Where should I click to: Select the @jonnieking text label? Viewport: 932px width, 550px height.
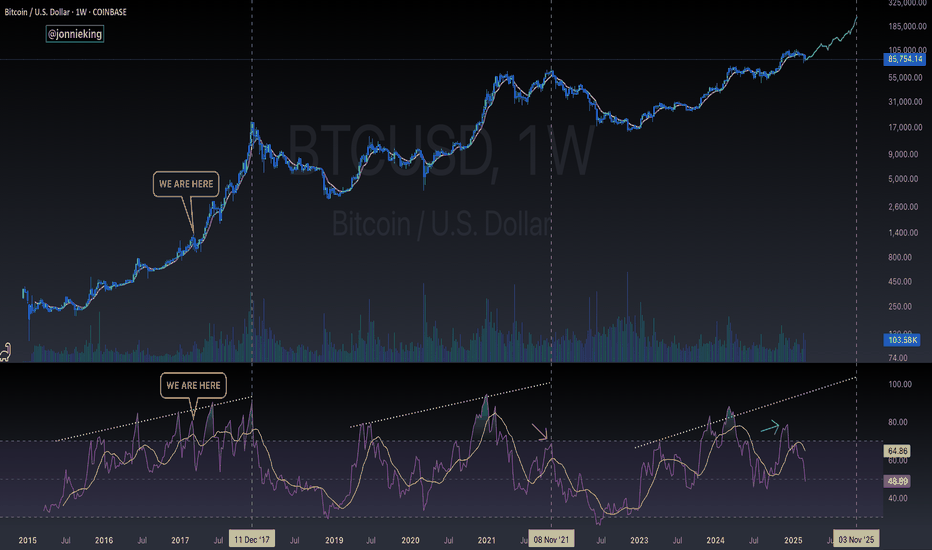(x=75, y=34)
